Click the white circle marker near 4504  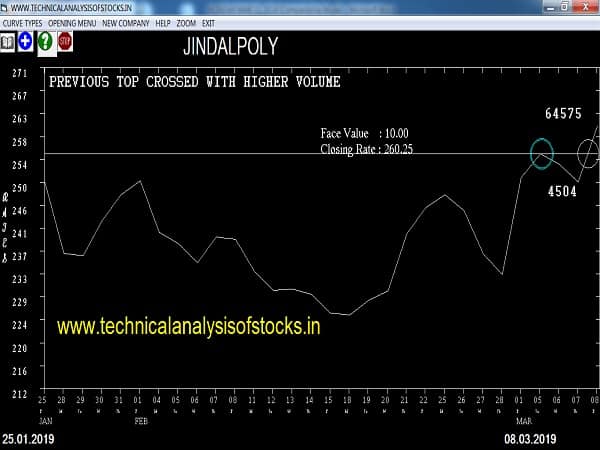588,153
